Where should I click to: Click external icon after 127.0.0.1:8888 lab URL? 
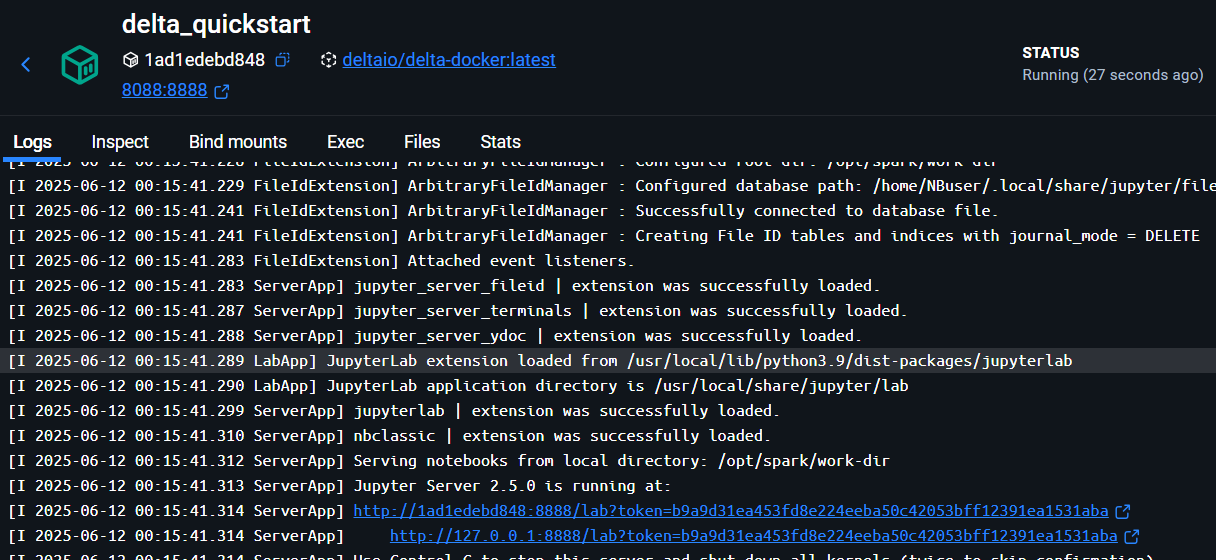pos(1132,536)
